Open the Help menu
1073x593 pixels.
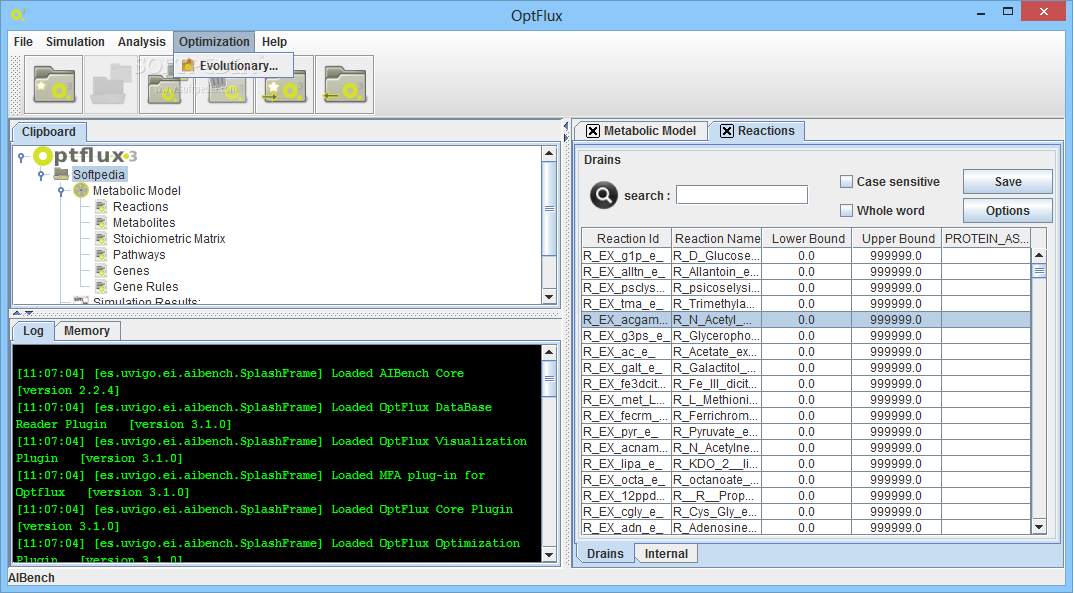[x=274, y=42]
